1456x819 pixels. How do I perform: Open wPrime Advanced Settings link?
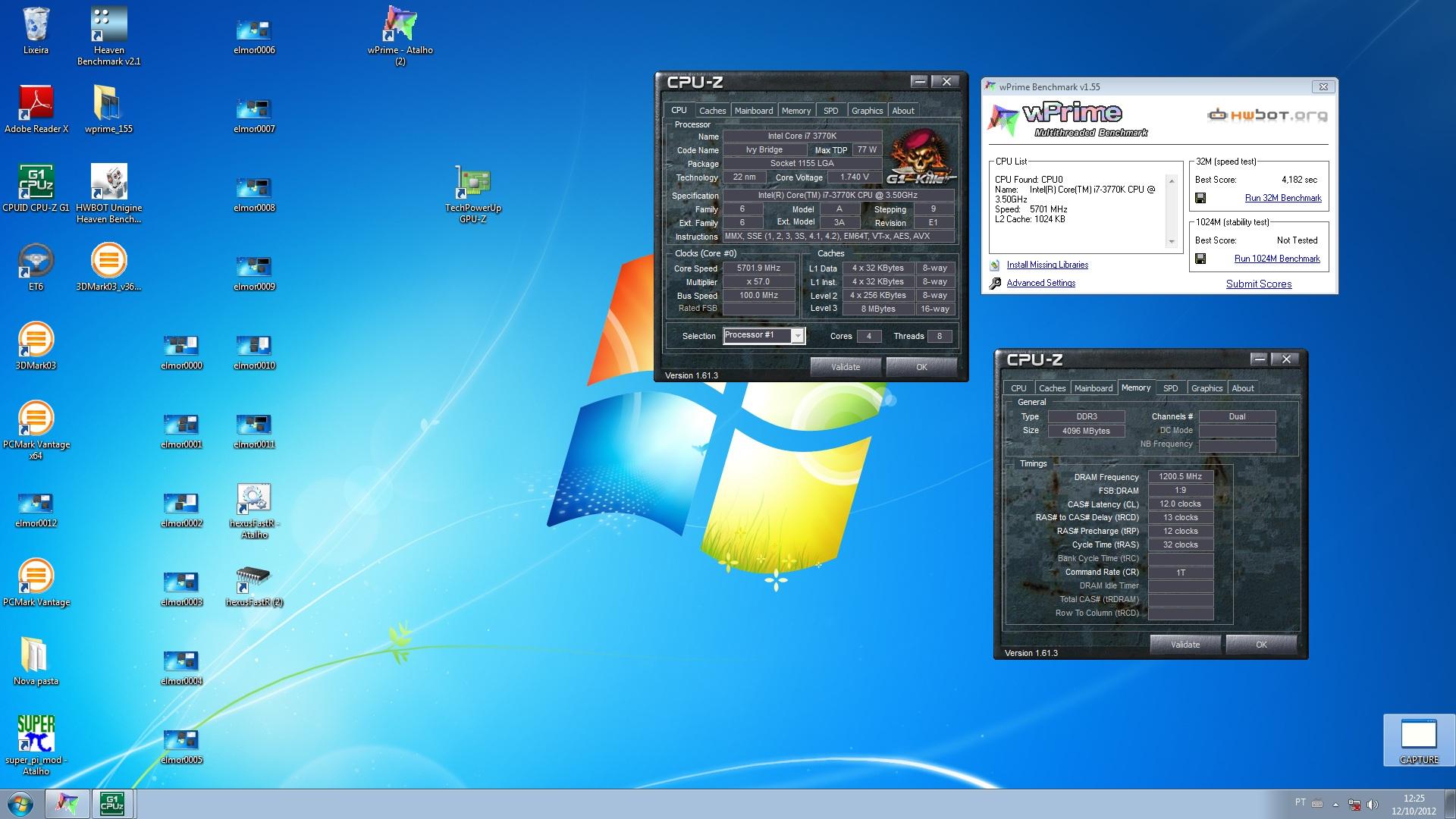tap(1040, 283)
